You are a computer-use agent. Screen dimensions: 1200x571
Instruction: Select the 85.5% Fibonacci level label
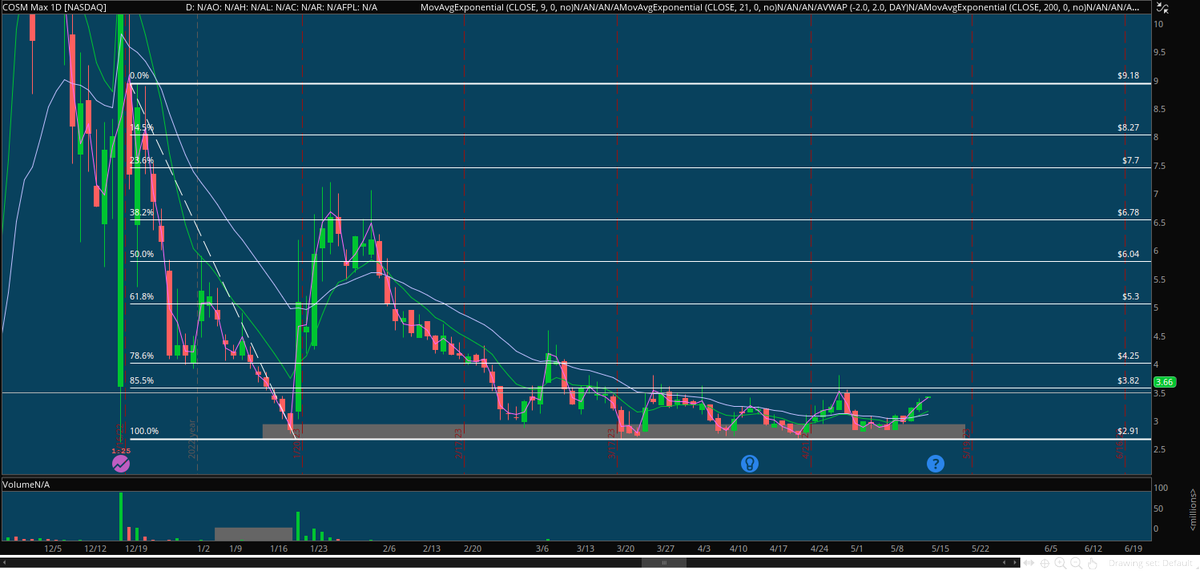click(x=141, y=380)
